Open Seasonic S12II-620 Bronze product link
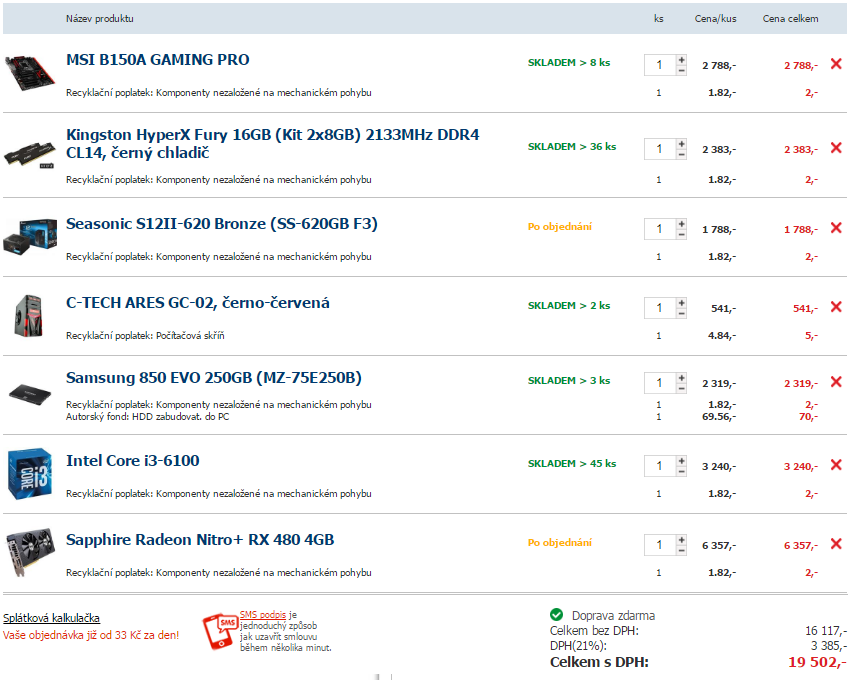 222,224
